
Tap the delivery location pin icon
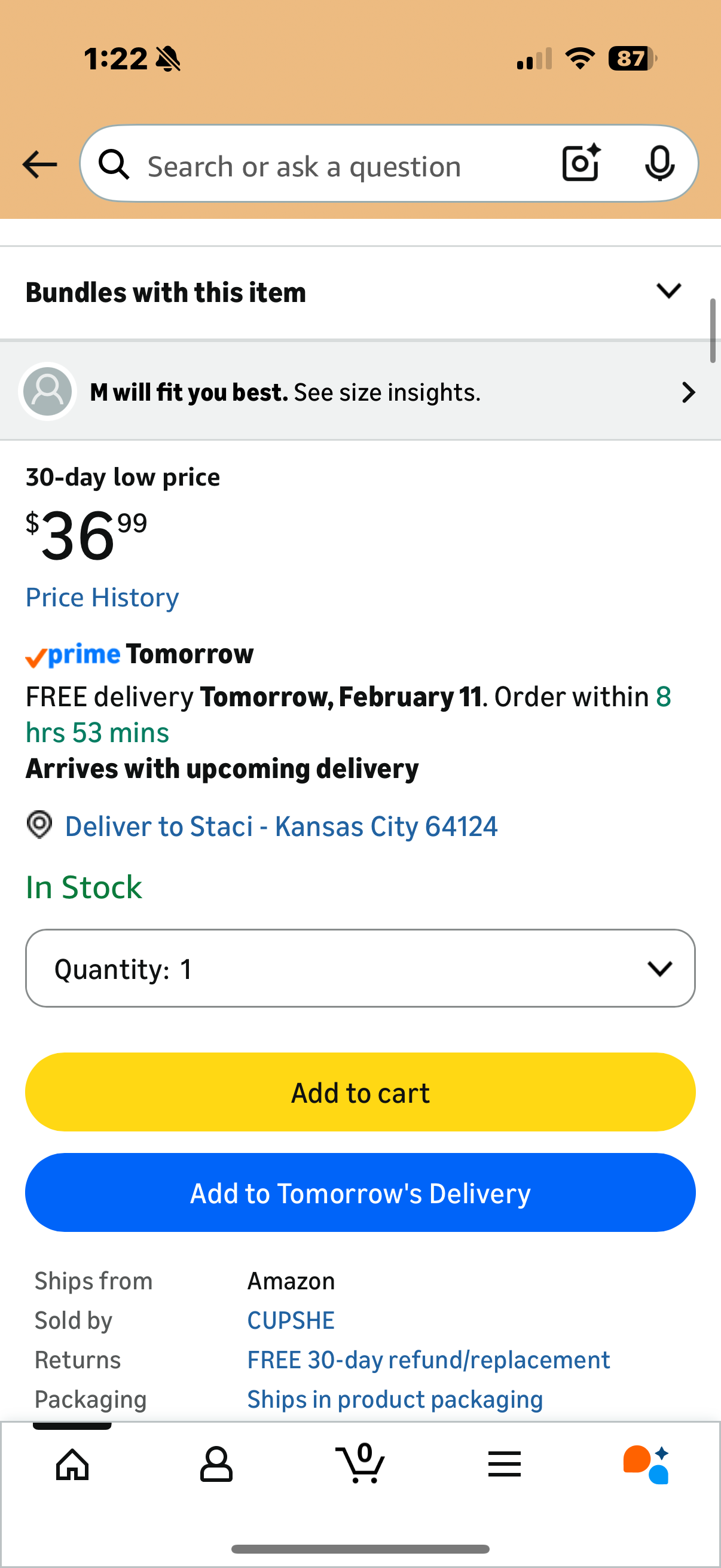pos(39,825)
